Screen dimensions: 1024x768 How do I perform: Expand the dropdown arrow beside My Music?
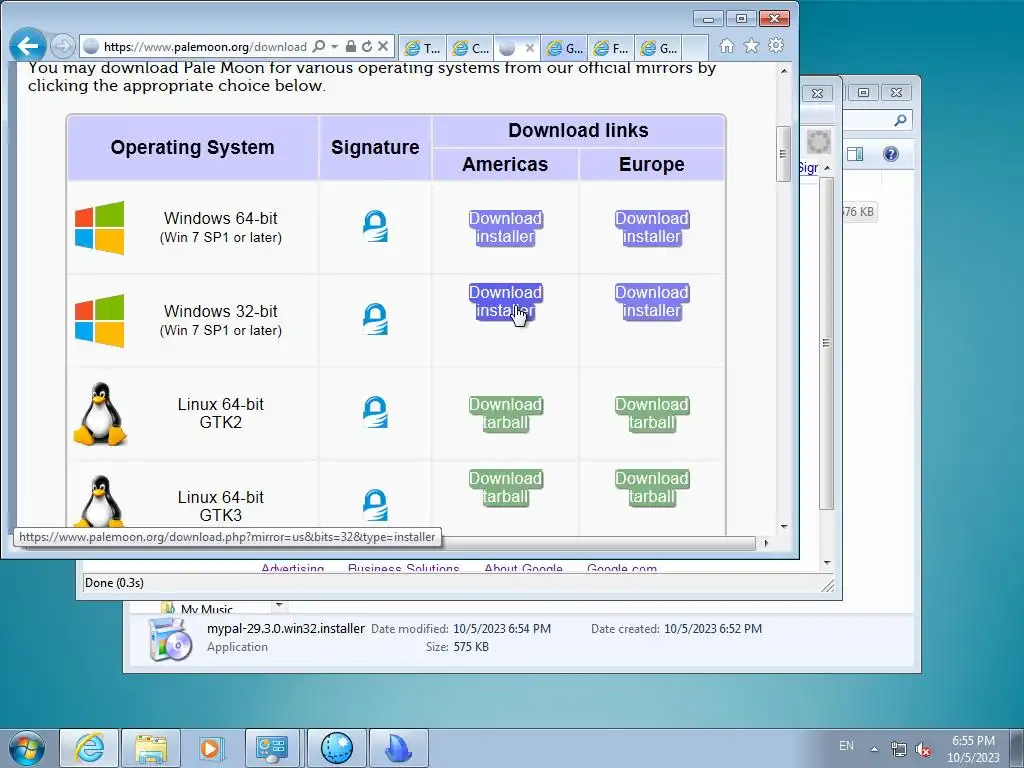[280, 605]
